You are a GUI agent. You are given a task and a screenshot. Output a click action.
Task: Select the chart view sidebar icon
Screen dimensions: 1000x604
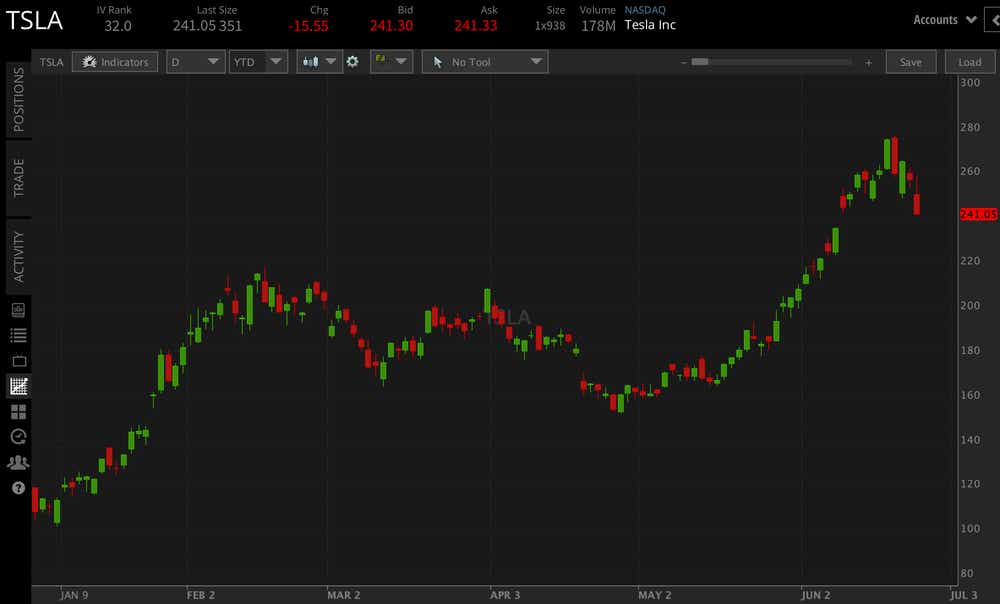[x=18, y=386]
